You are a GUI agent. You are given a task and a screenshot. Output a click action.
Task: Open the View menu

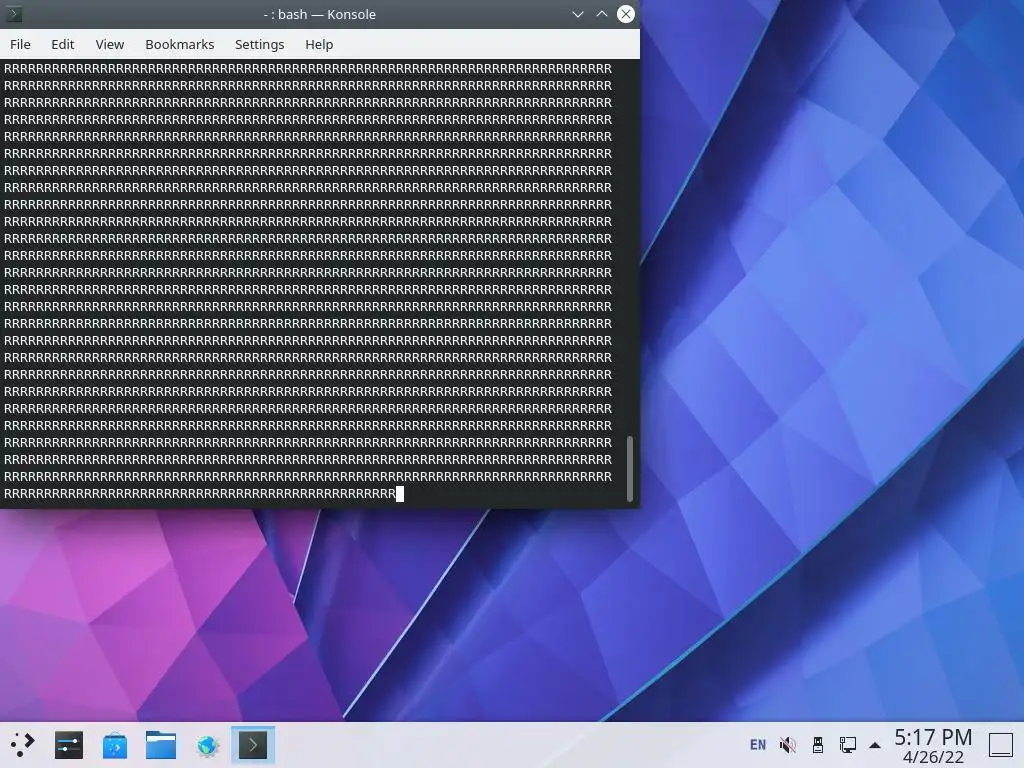click(110, 44)
